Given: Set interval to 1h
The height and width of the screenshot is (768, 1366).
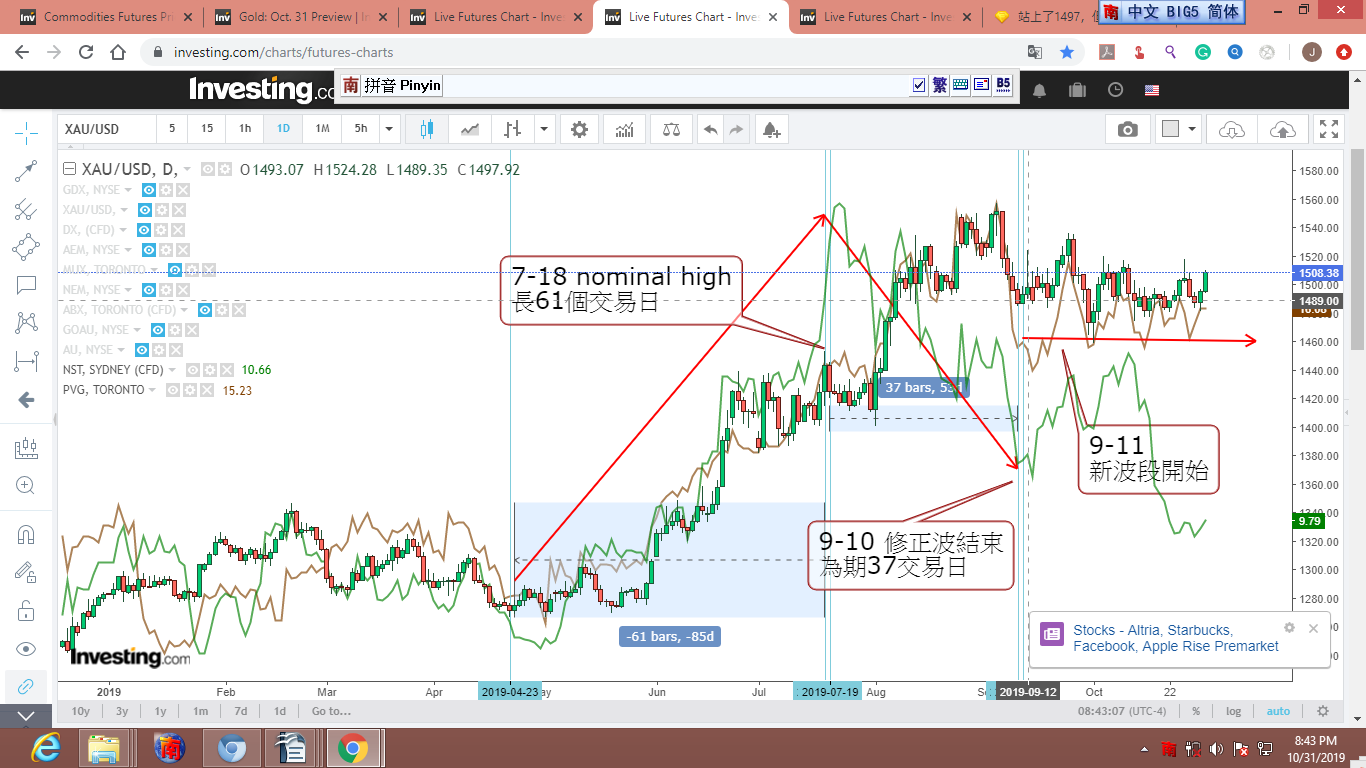Looking at the screenshot, I should pos(245,129).
